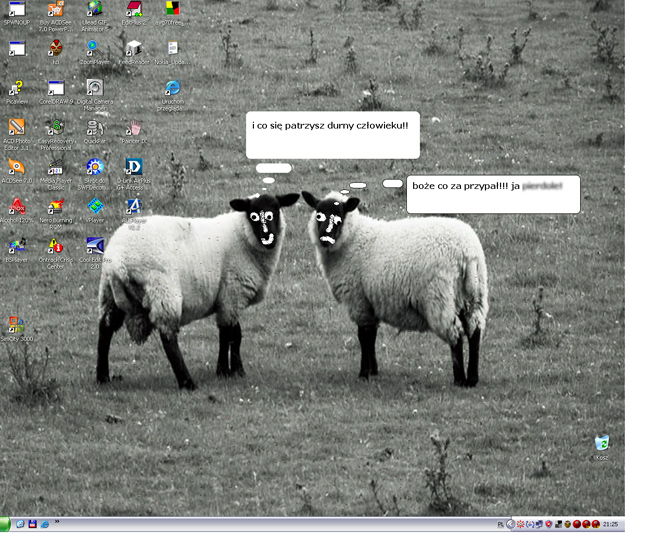
Task: Select the Digital Camera Manager icon
Action: coord(95,88)
